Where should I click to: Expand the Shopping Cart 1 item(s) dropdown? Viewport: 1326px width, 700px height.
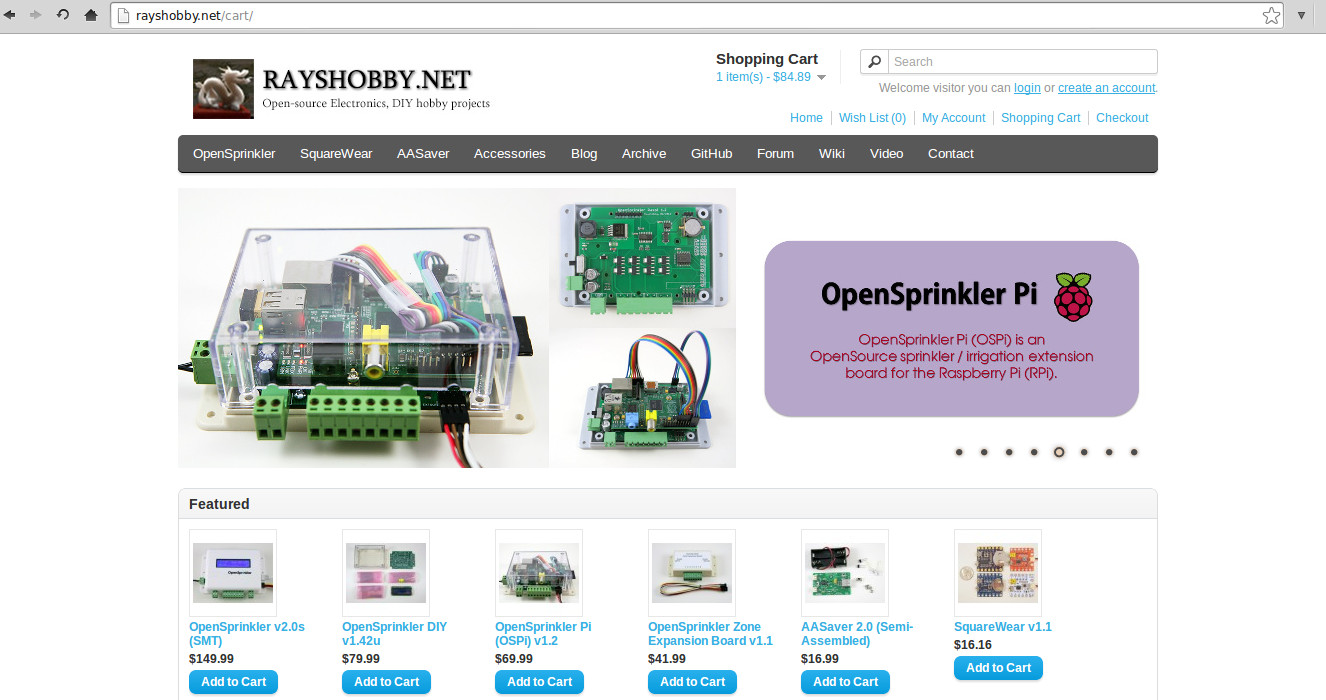[x=770, y=77]
